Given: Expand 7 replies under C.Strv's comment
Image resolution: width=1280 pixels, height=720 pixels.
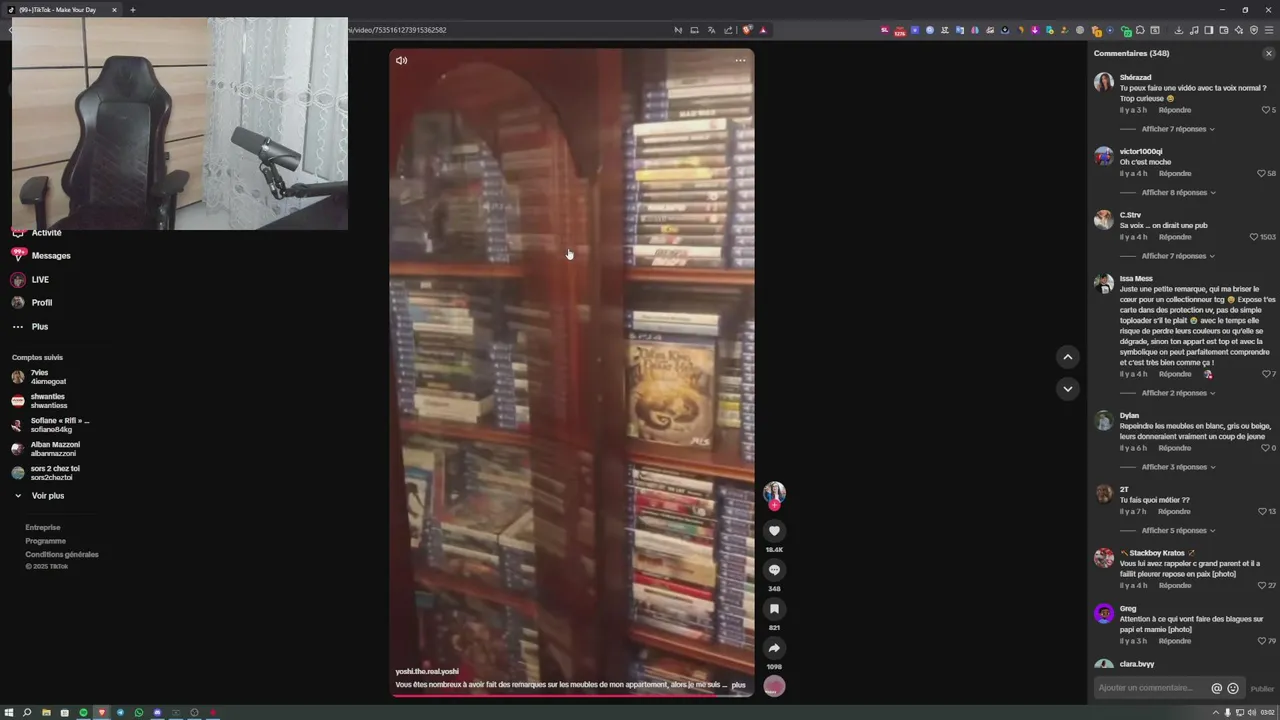Looking at the screenshot, I should (1178, 256).
